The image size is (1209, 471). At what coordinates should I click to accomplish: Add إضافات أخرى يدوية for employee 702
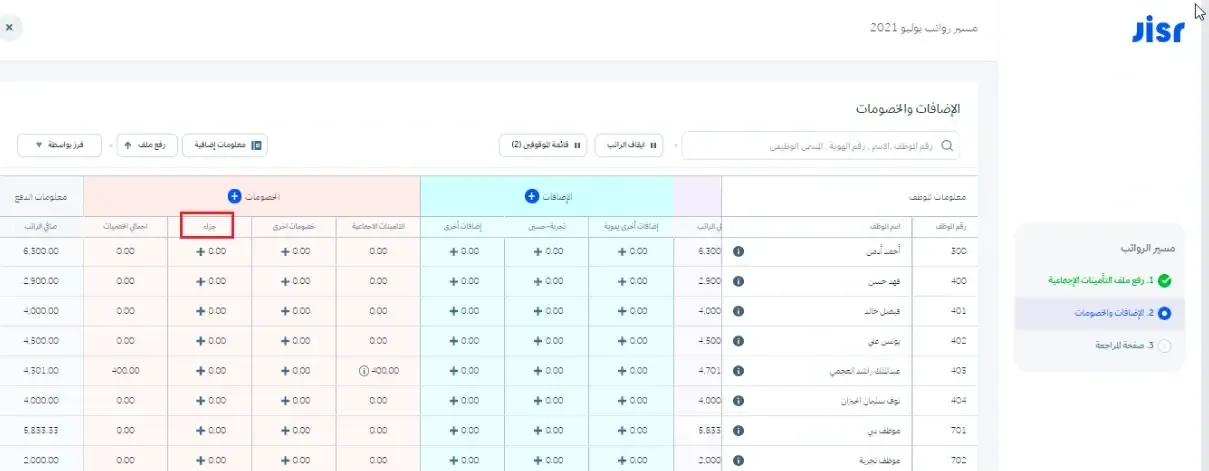pos(623,460)
